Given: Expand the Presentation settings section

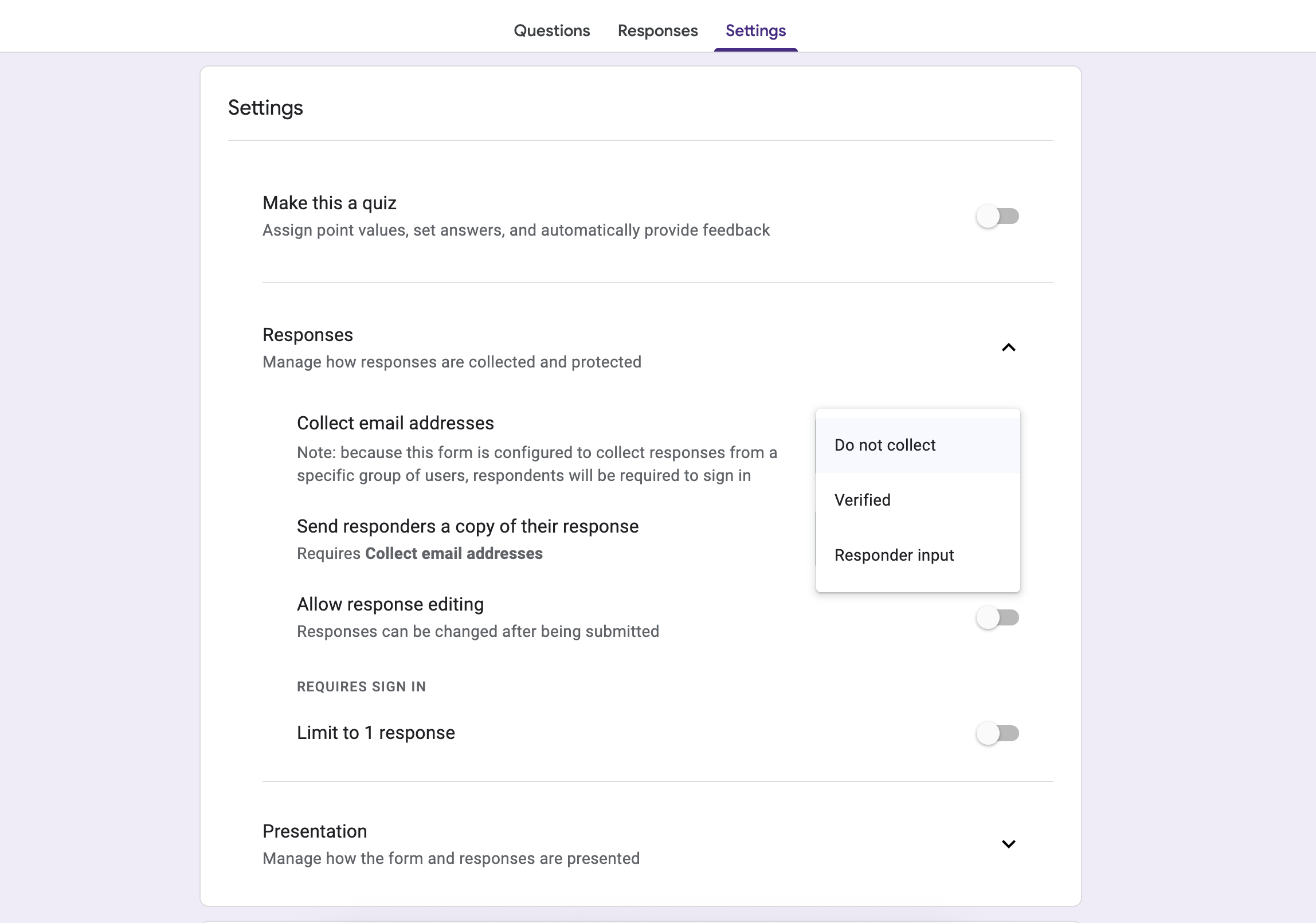Looking at the screenshot, I should tap(1008, 843).
